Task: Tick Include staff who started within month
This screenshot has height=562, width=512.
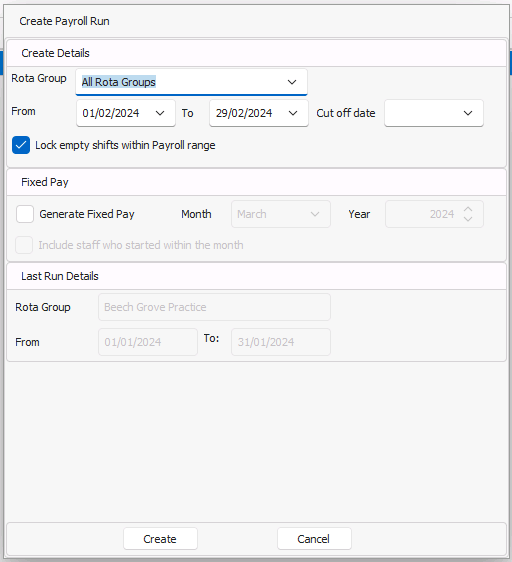Action: tap(24, 245)
